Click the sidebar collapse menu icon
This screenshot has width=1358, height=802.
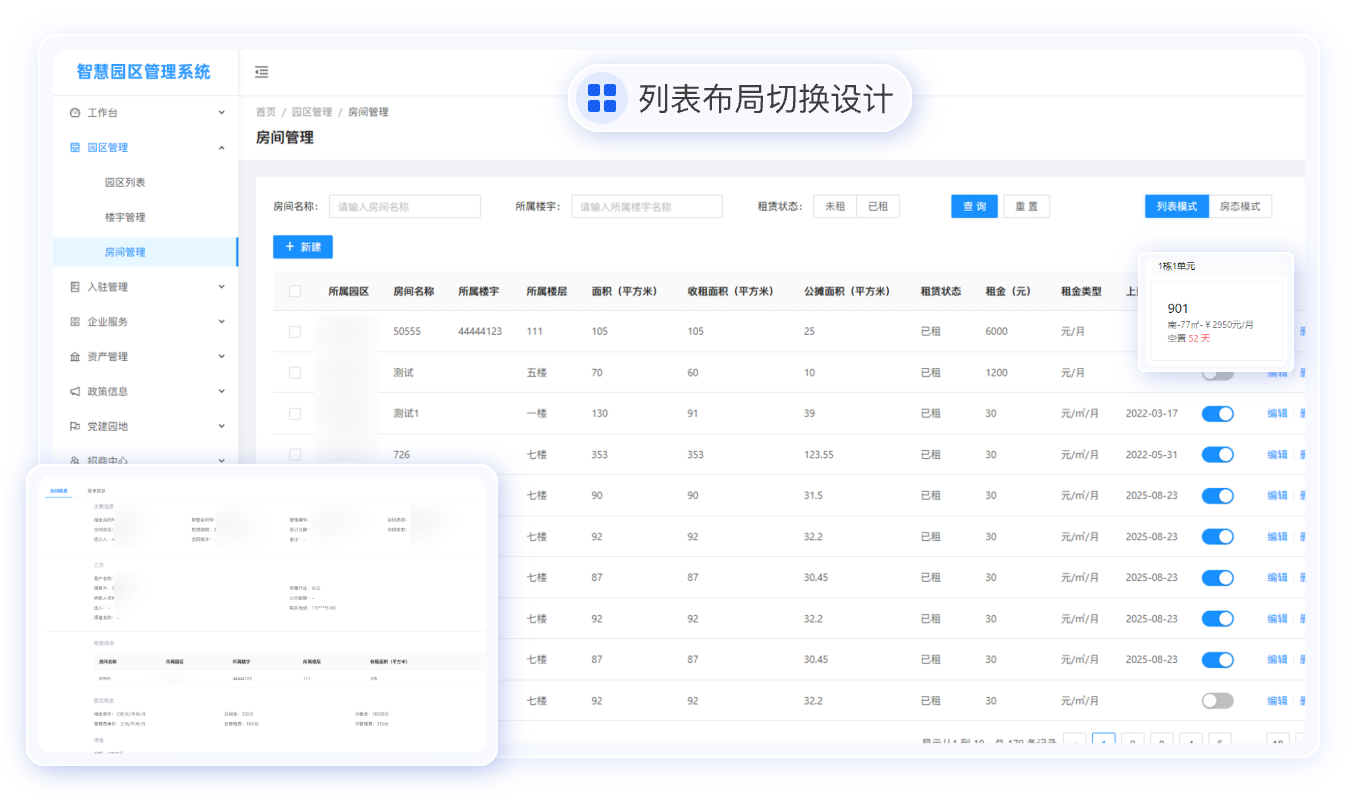(261, 72)
